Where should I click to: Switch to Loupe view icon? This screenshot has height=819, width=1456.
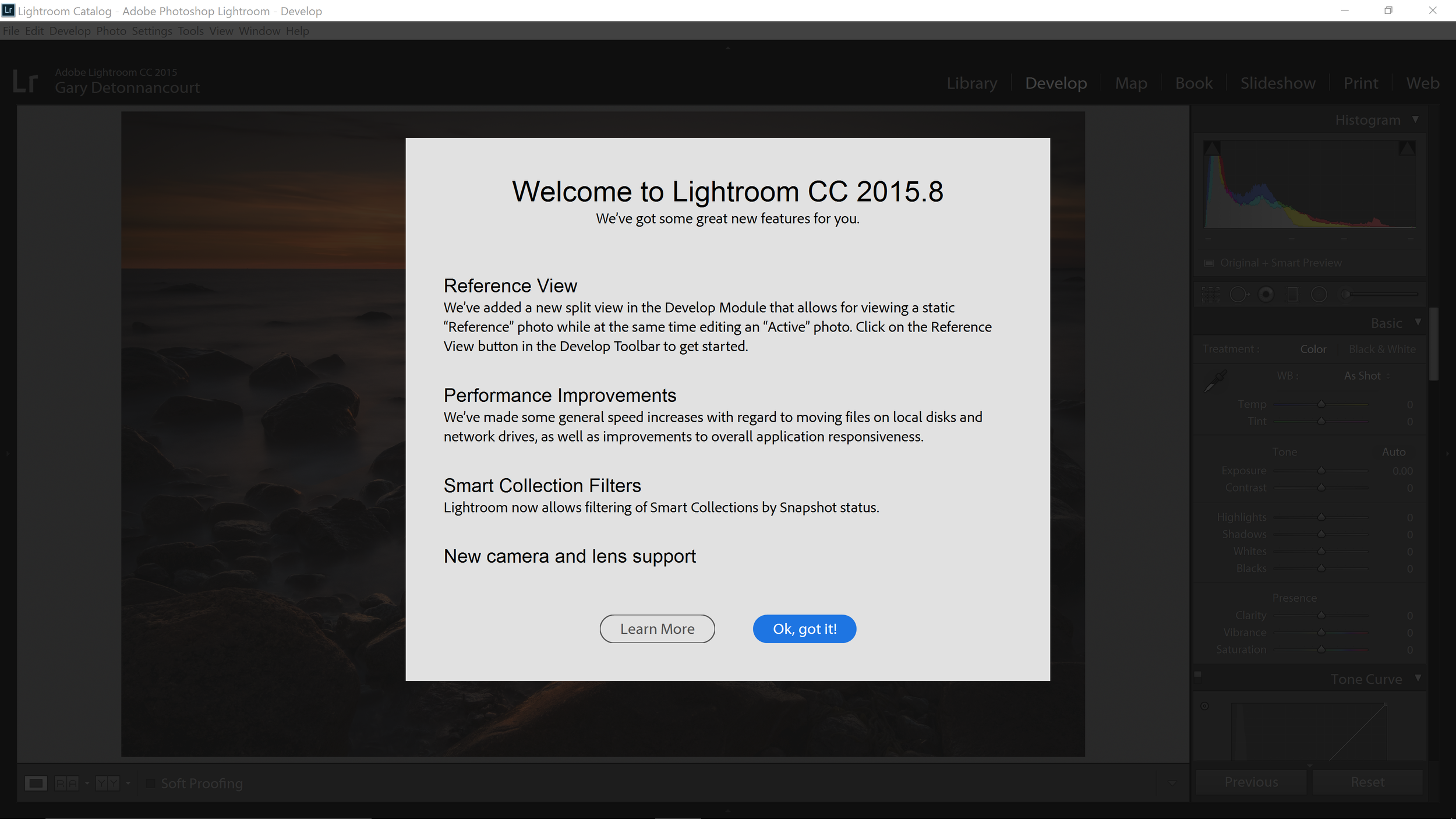tap(36, 783)
